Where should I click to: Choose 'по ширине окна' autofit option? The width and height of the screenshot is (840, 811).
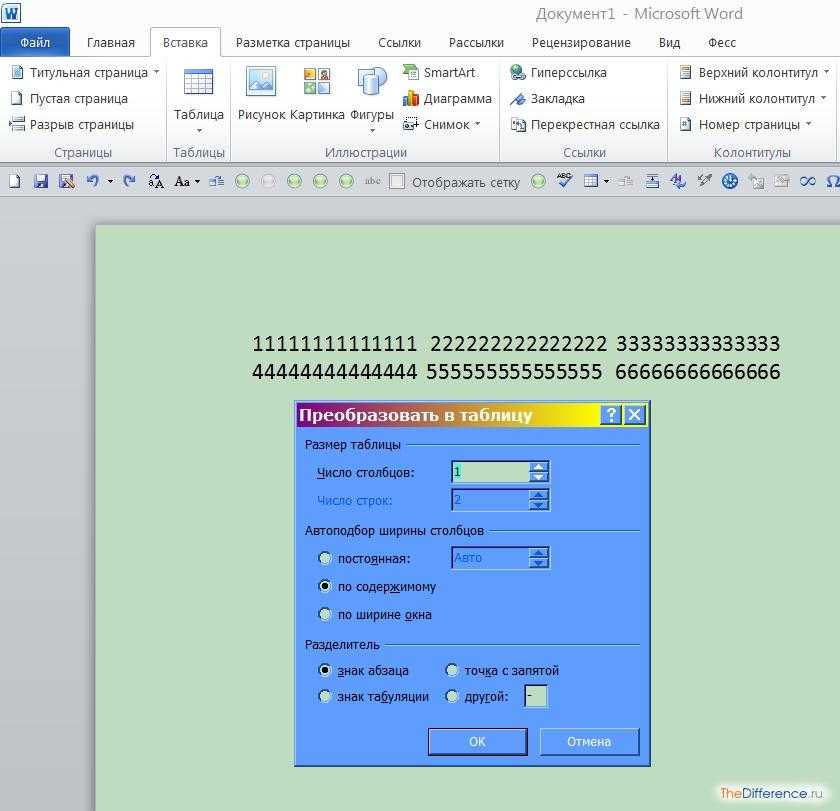324,614
